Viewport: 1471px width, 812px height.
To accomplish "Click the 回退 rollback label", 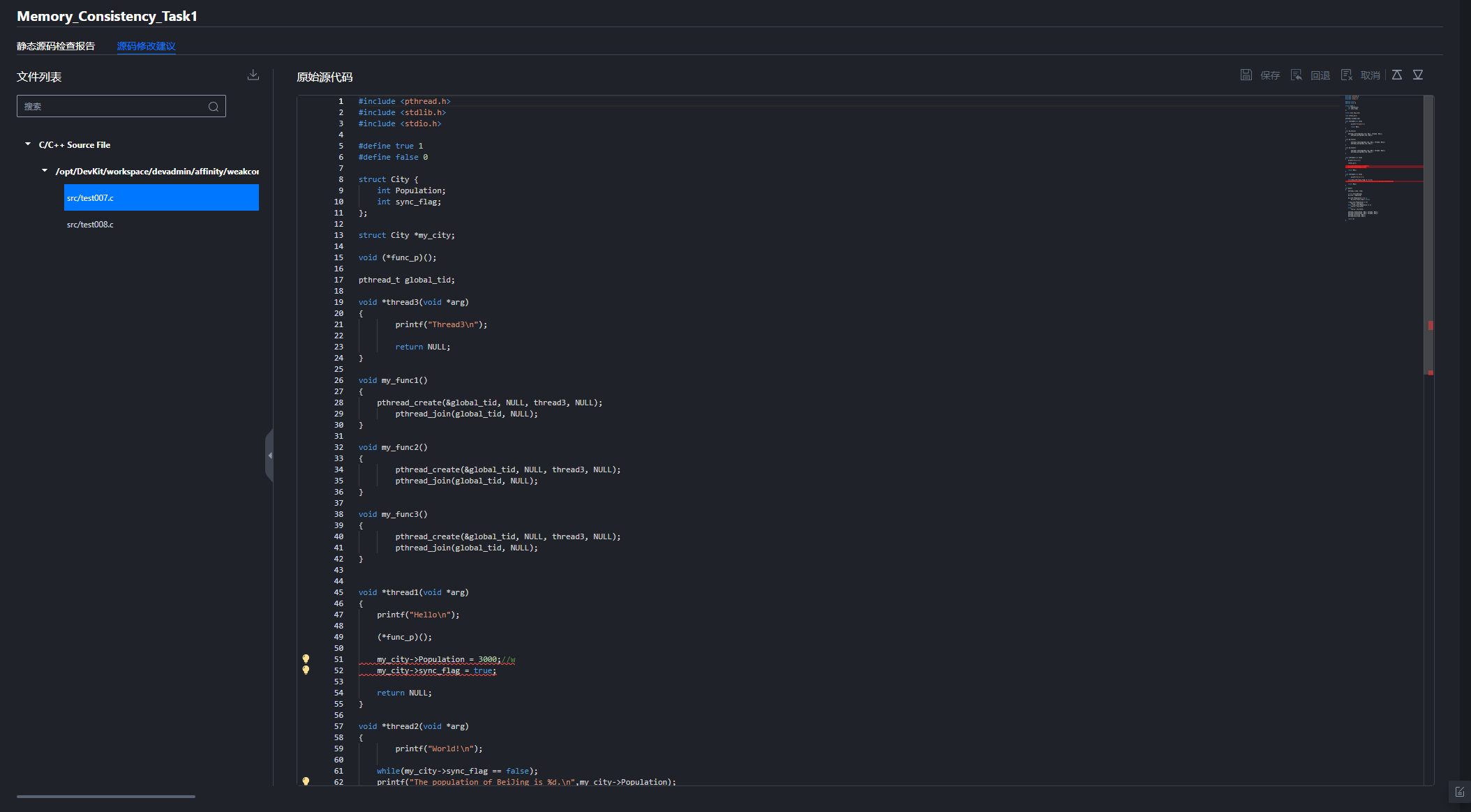I will coord(1320,75).
